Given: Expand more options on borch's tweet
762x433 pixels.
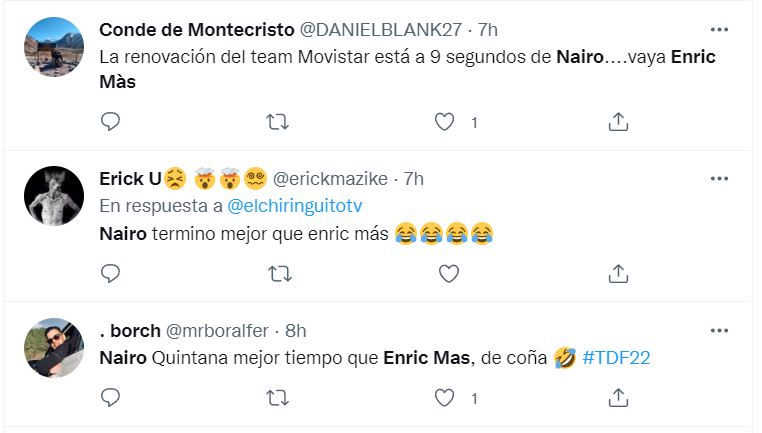Looking at the screenshot, I should 719,328.
